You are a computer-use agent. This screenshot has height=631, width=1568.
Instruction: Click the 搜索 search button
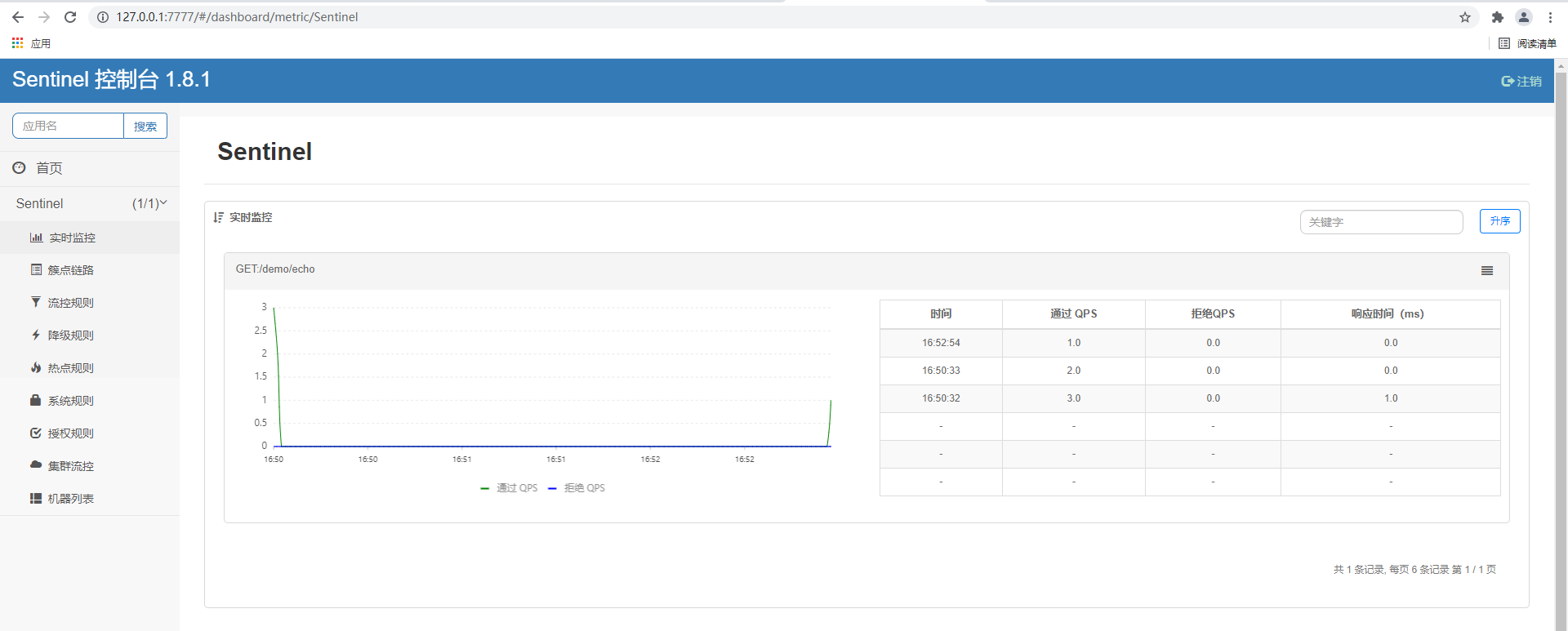point(145,126)
